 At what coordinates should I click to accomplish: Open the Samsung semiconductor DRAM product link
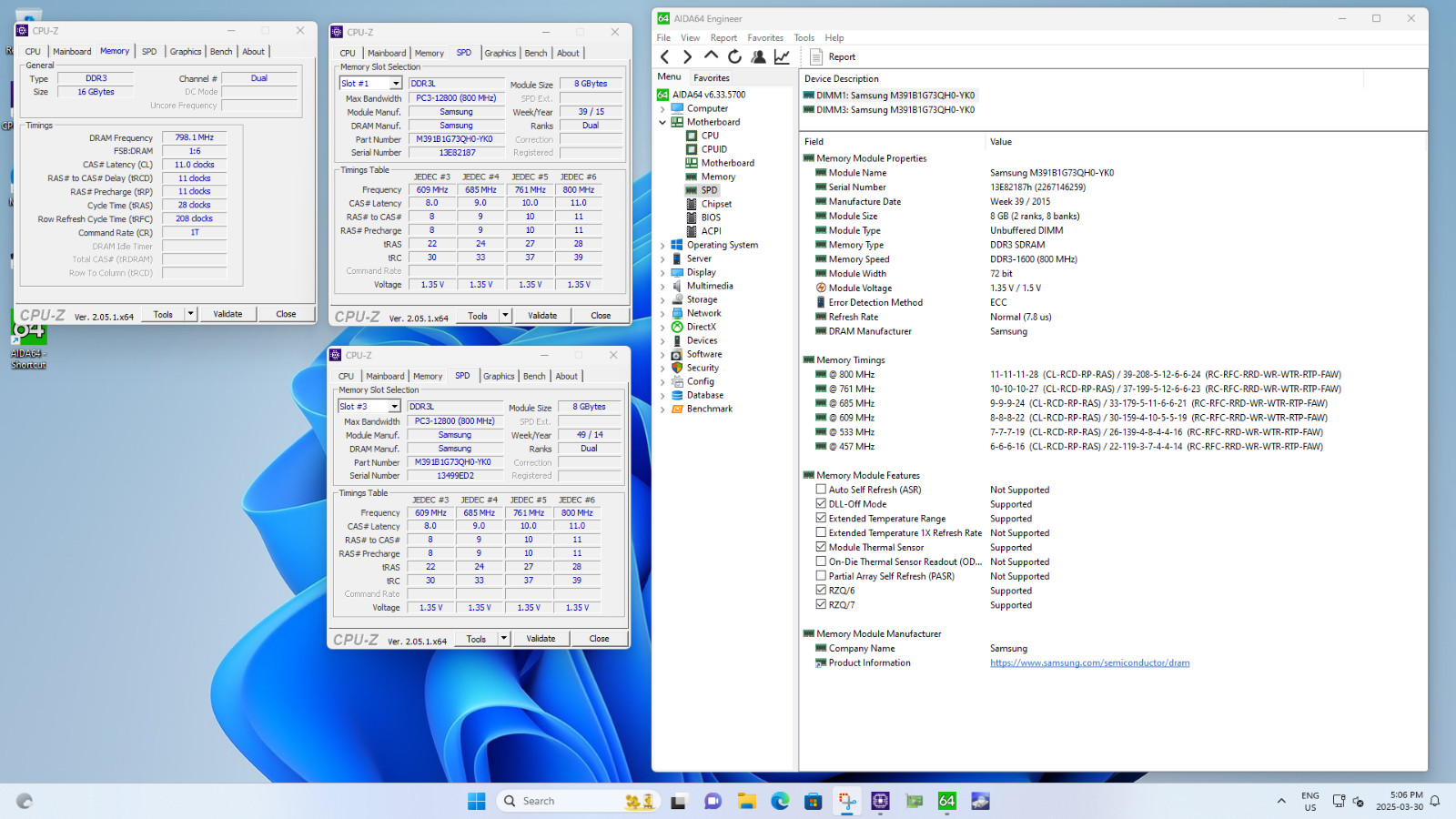click(x=1089, y=663)
